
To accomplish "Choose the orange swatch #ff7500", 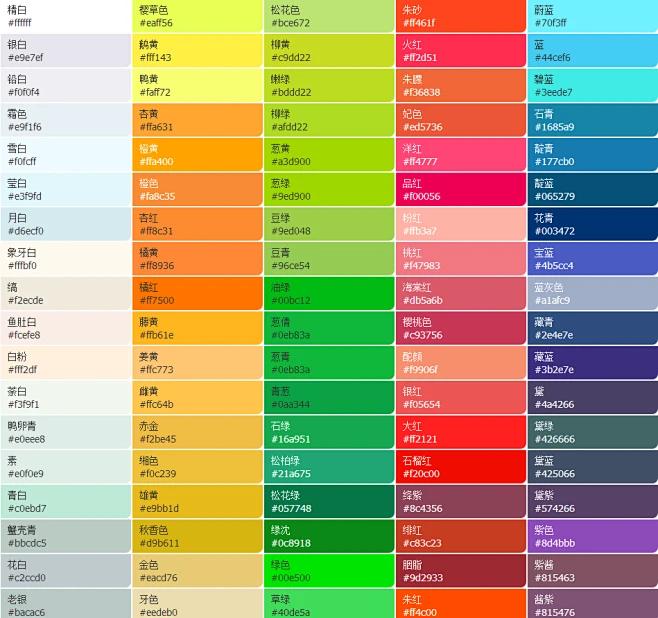I will coord(197,293).
